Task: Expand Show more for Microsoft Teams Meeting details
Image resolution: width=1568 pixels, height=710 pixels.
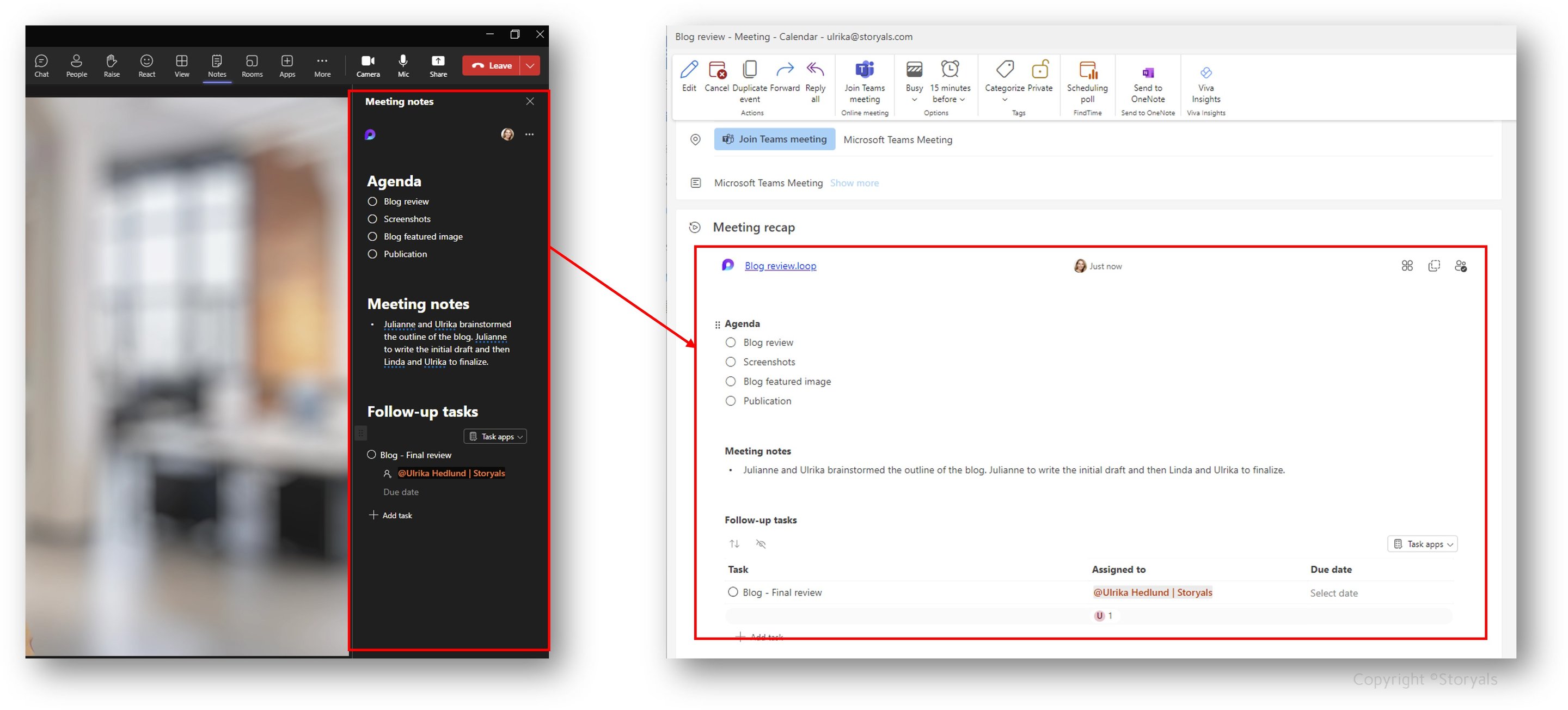Action: (854, 183)
